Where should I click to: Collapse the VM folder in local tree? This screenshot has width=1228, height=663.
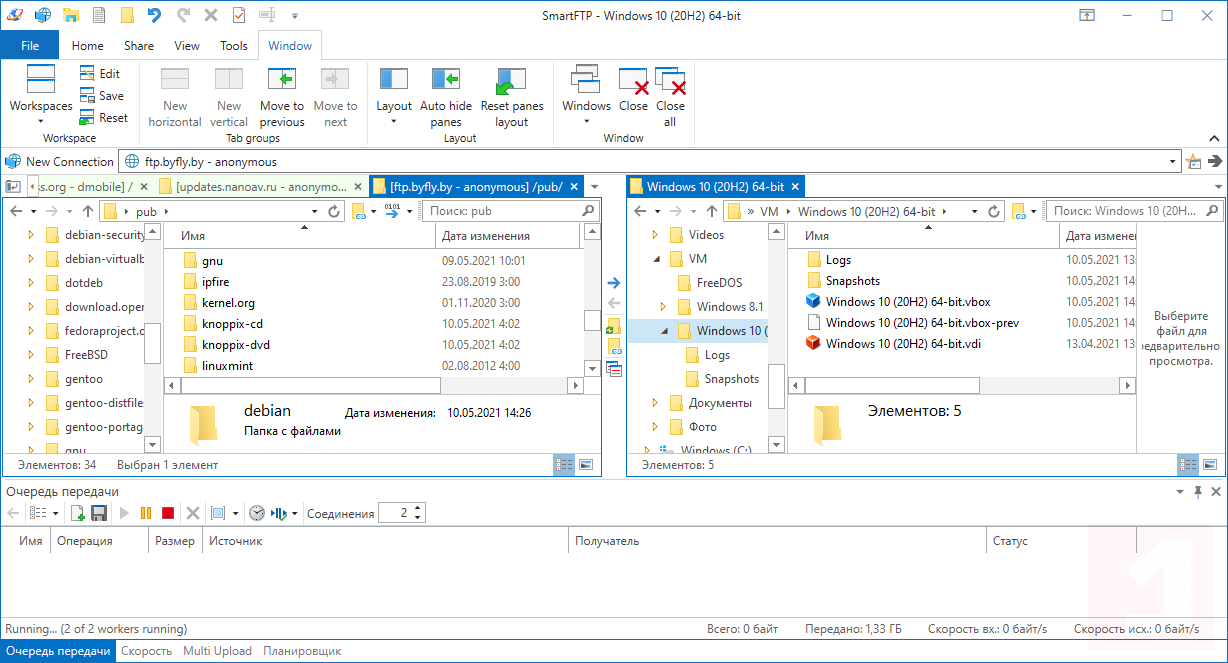tap(656, 259)
